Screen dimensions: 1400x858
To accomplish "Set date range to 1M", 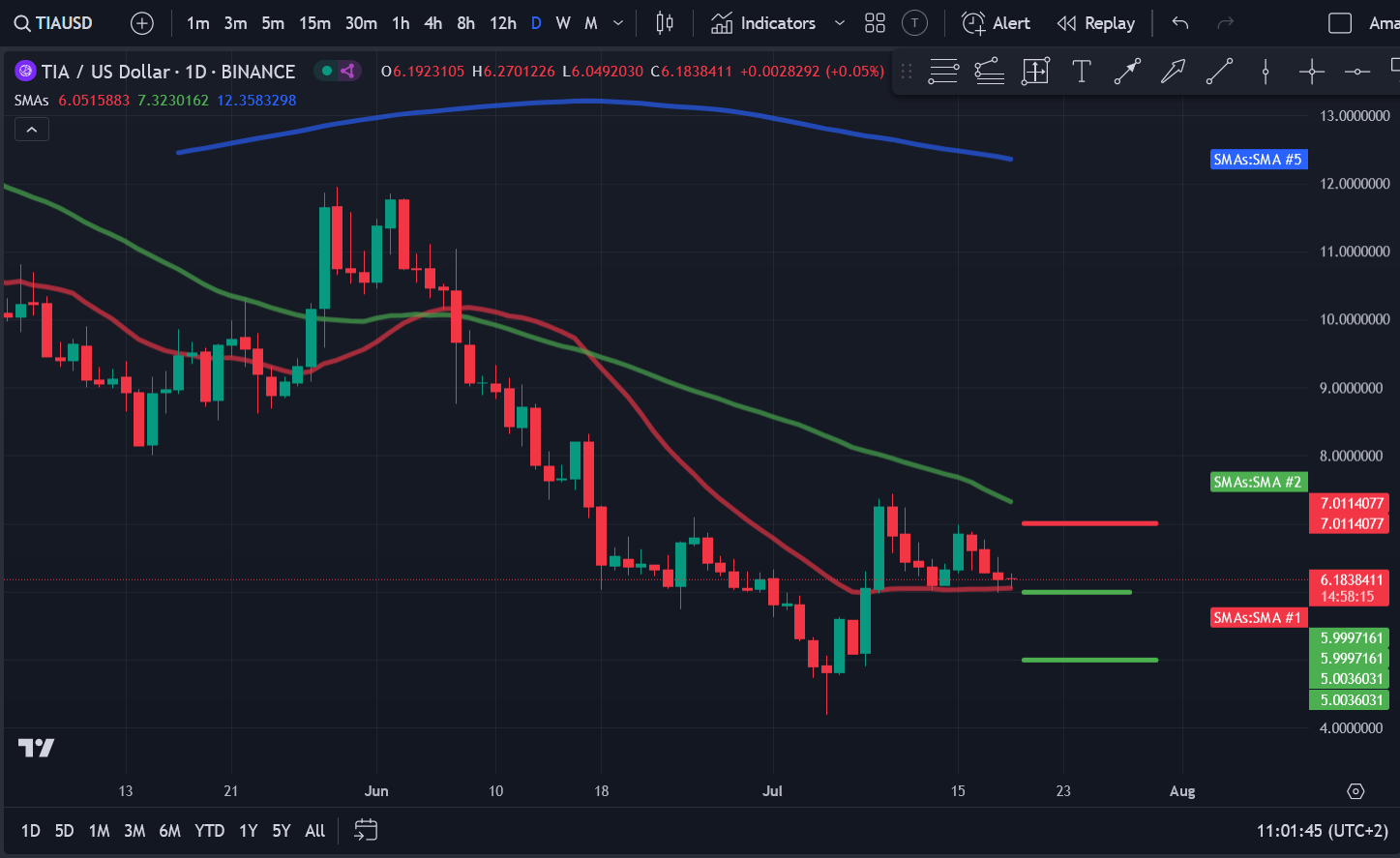I will tap(99, 831).
